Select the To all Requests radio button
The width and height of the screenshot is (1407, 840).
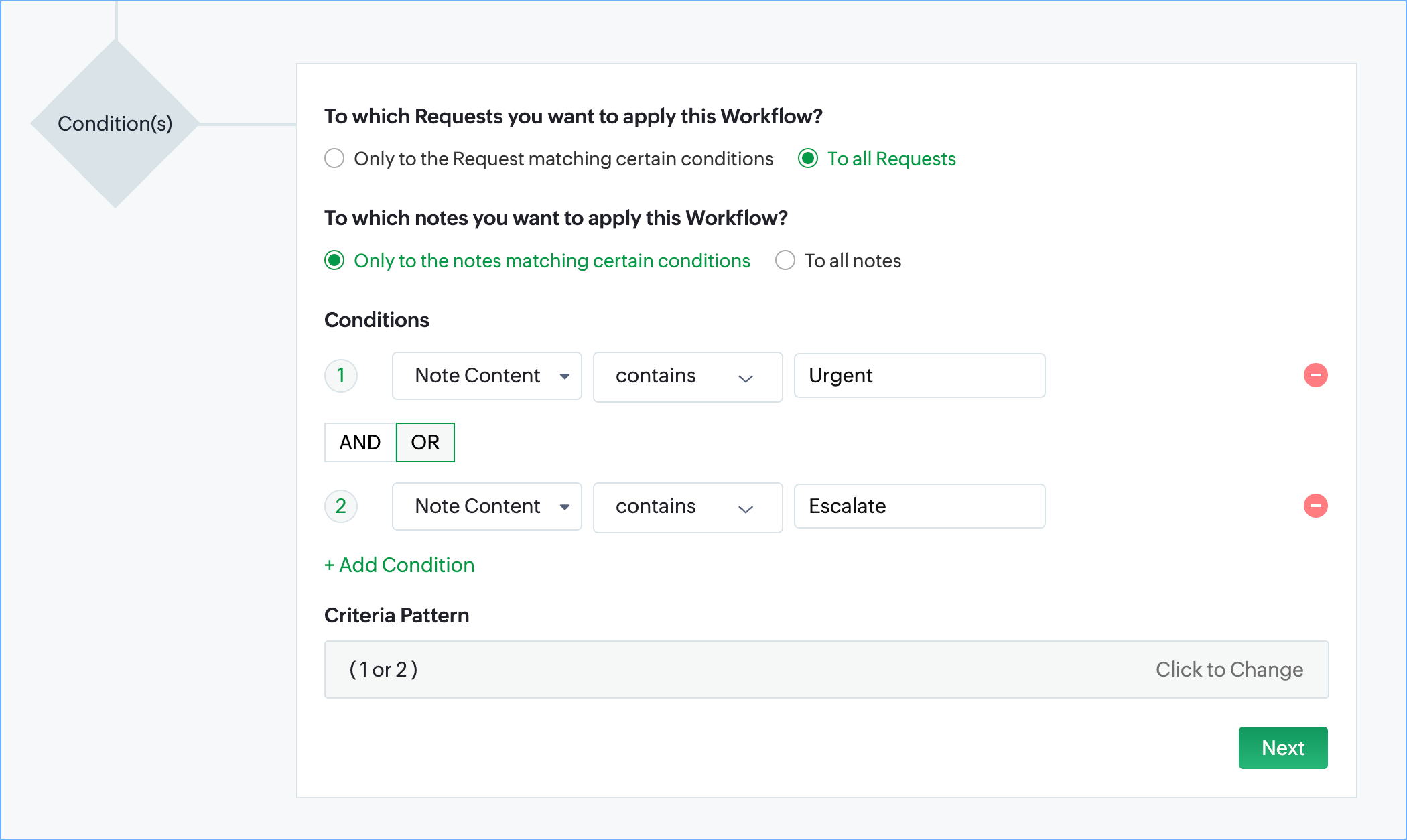coord(808,159)
